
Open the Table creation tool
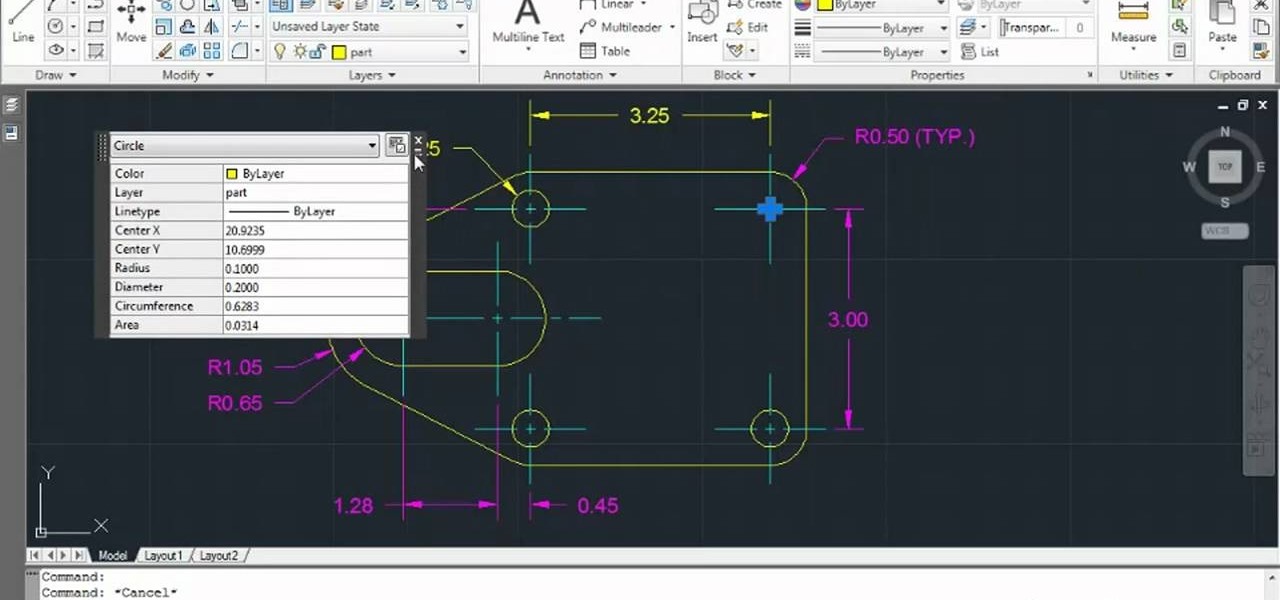point(601,51)
